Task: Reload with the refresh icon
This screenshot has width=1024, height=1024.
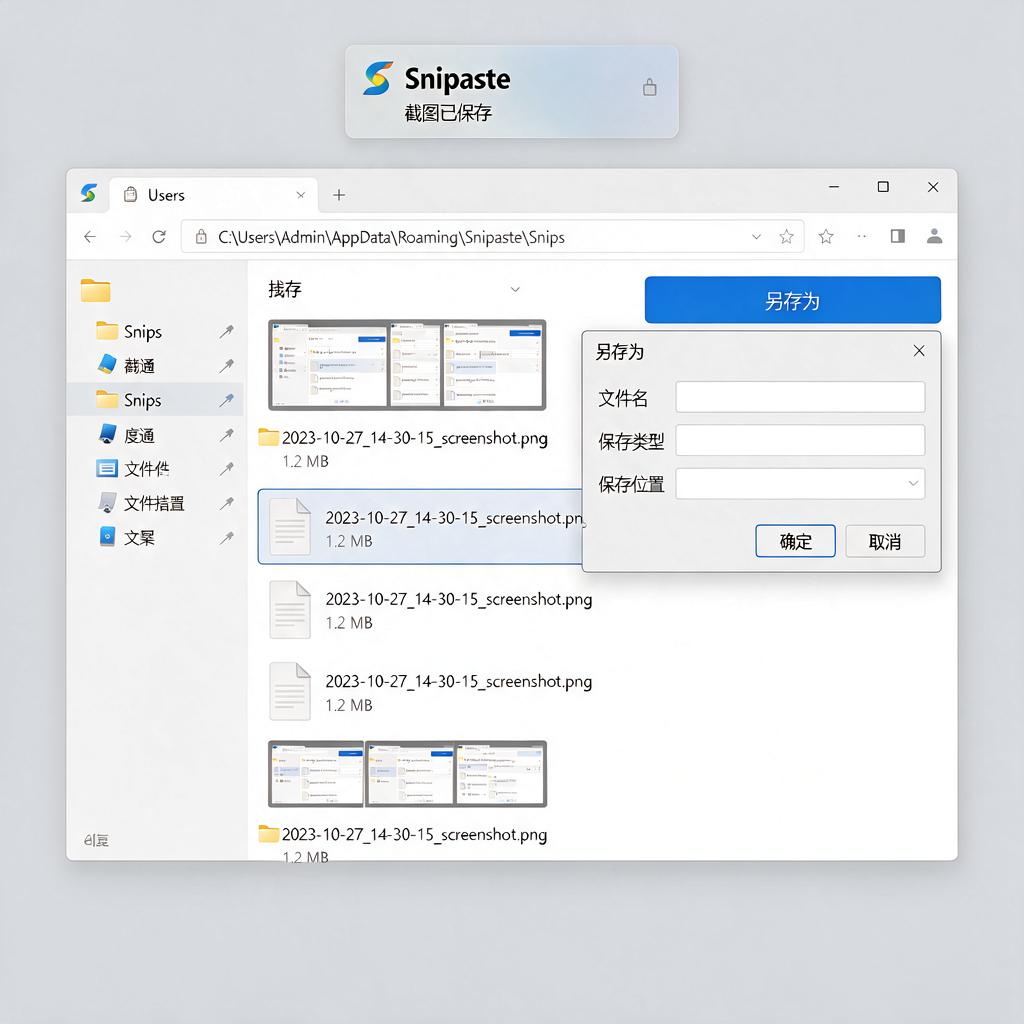Action: tap(159, 236)
